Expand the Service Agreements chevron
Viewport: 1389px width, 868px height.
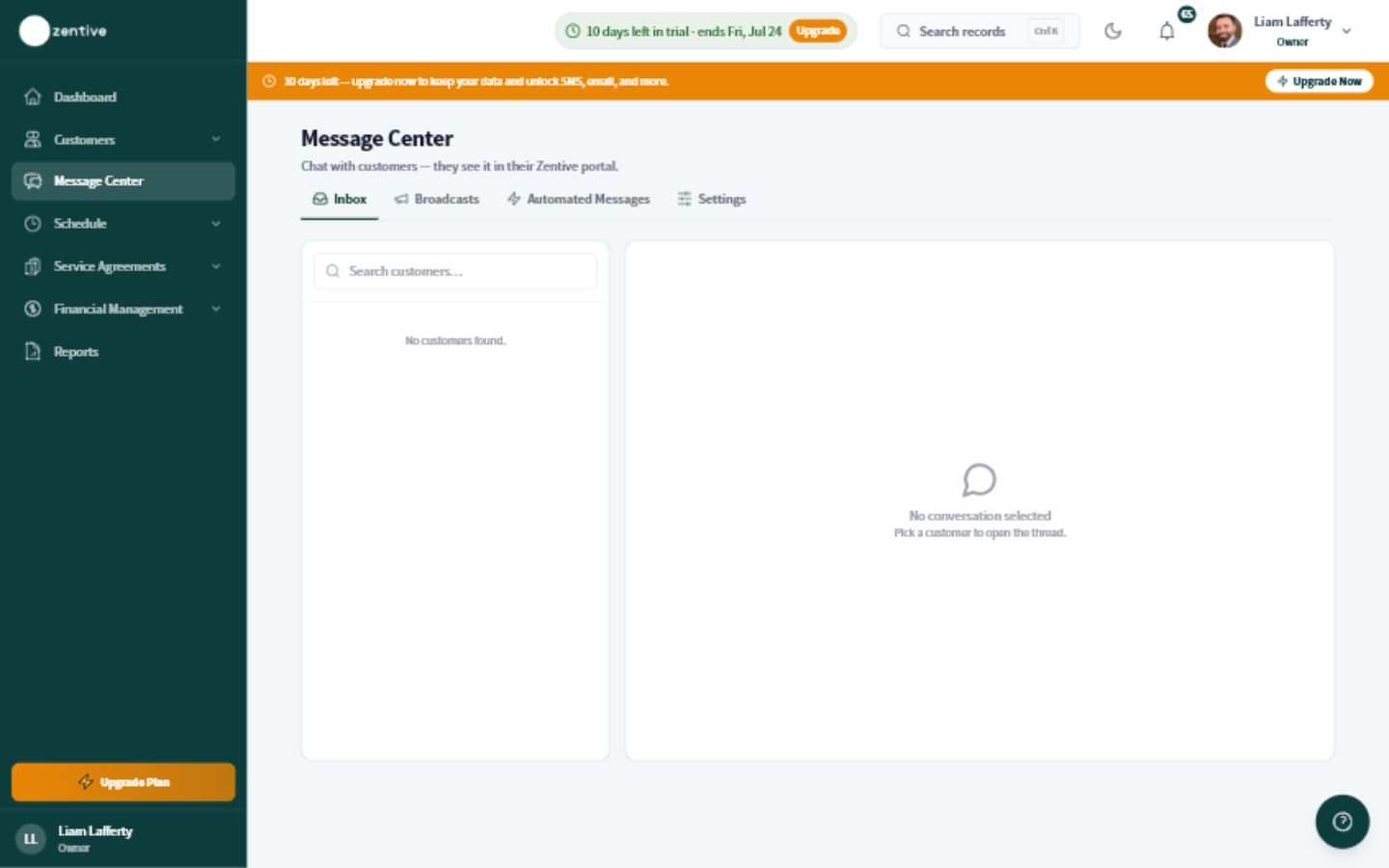(x=216, y=266)
